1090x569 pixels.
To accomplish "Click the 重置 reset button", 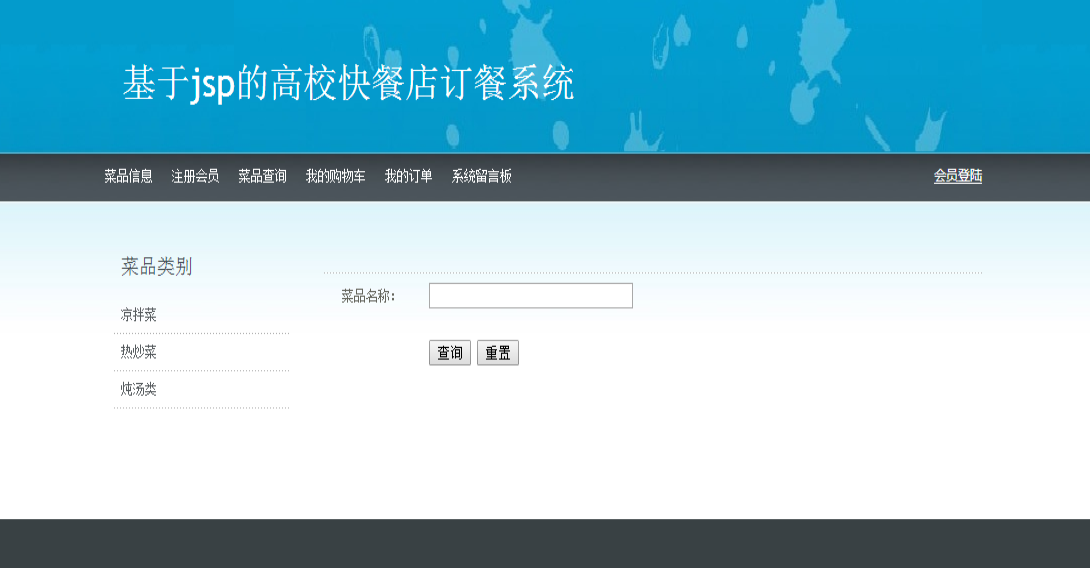I will tap(498, 353).
